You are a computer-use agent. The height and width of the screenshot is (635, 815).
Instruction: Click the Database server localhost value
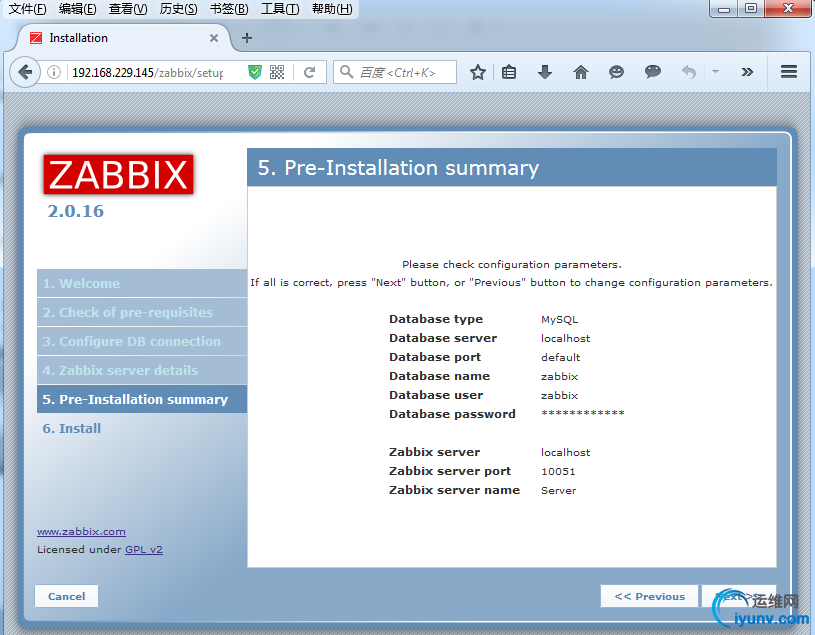[566, 338]
